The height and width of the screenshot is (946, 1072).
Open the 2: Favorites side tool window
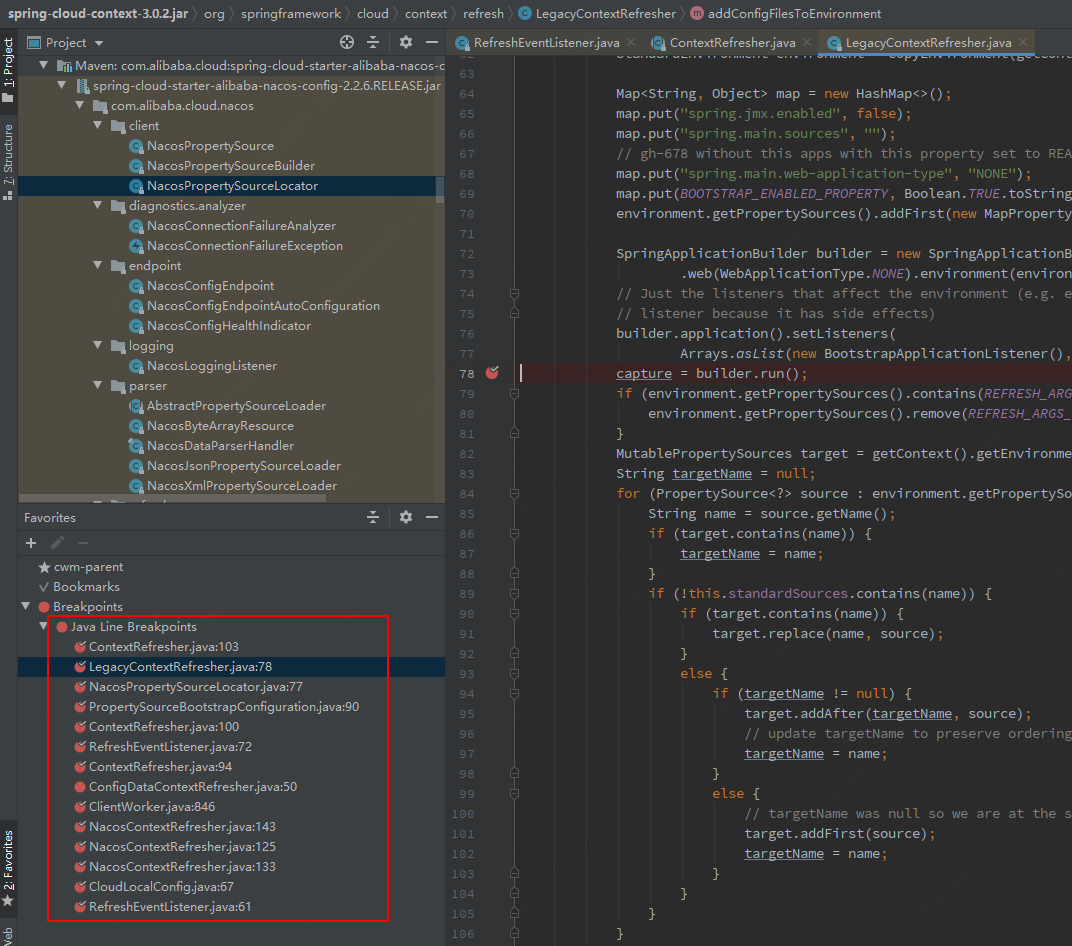coord(8,868)
